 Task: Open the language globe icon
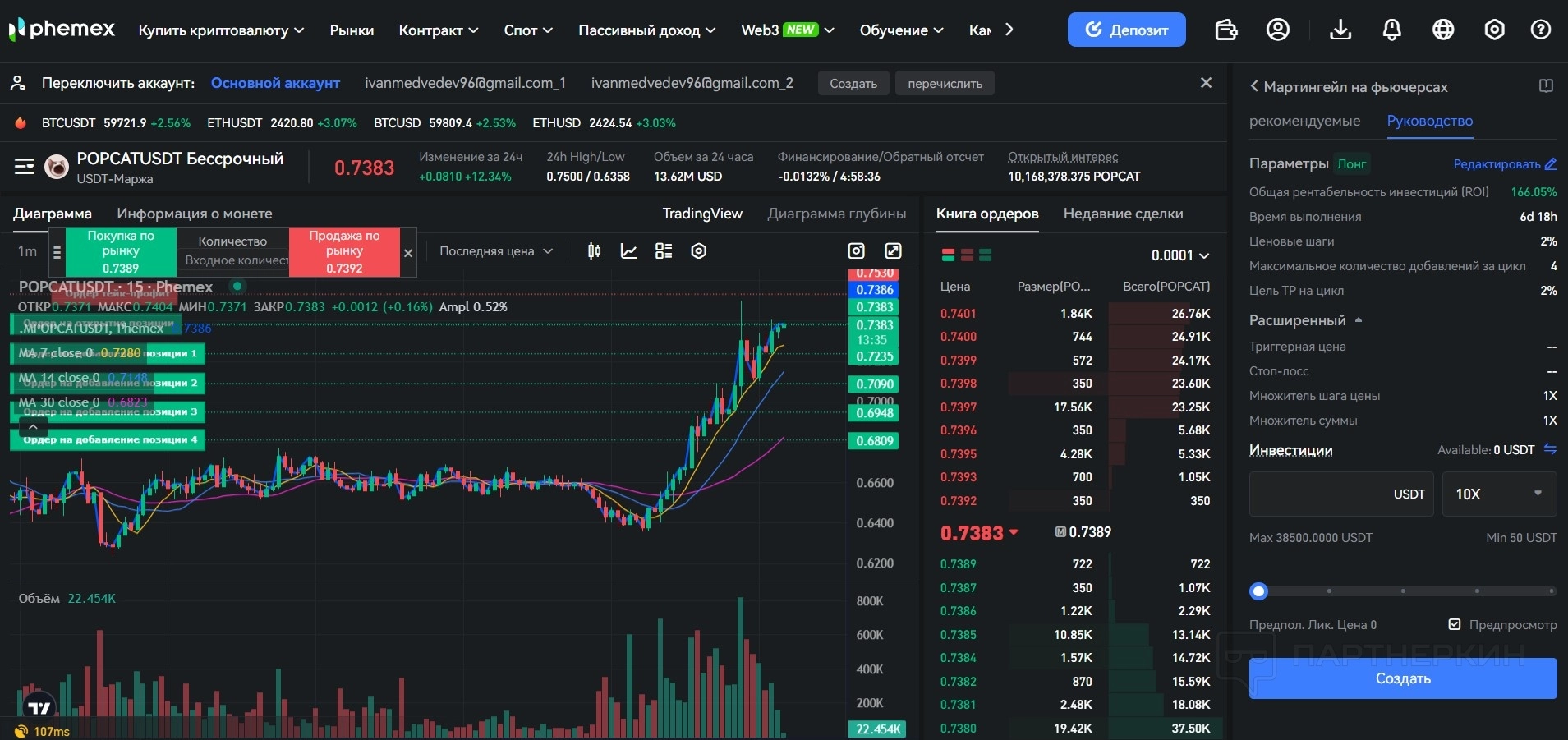coord(1442,30)
